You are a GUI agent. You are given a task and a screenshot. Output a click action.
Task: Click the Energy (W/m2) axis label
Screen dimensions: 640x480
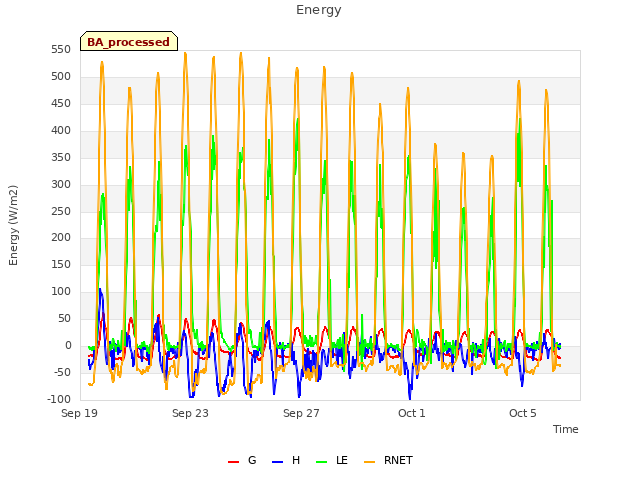[13, 225]
